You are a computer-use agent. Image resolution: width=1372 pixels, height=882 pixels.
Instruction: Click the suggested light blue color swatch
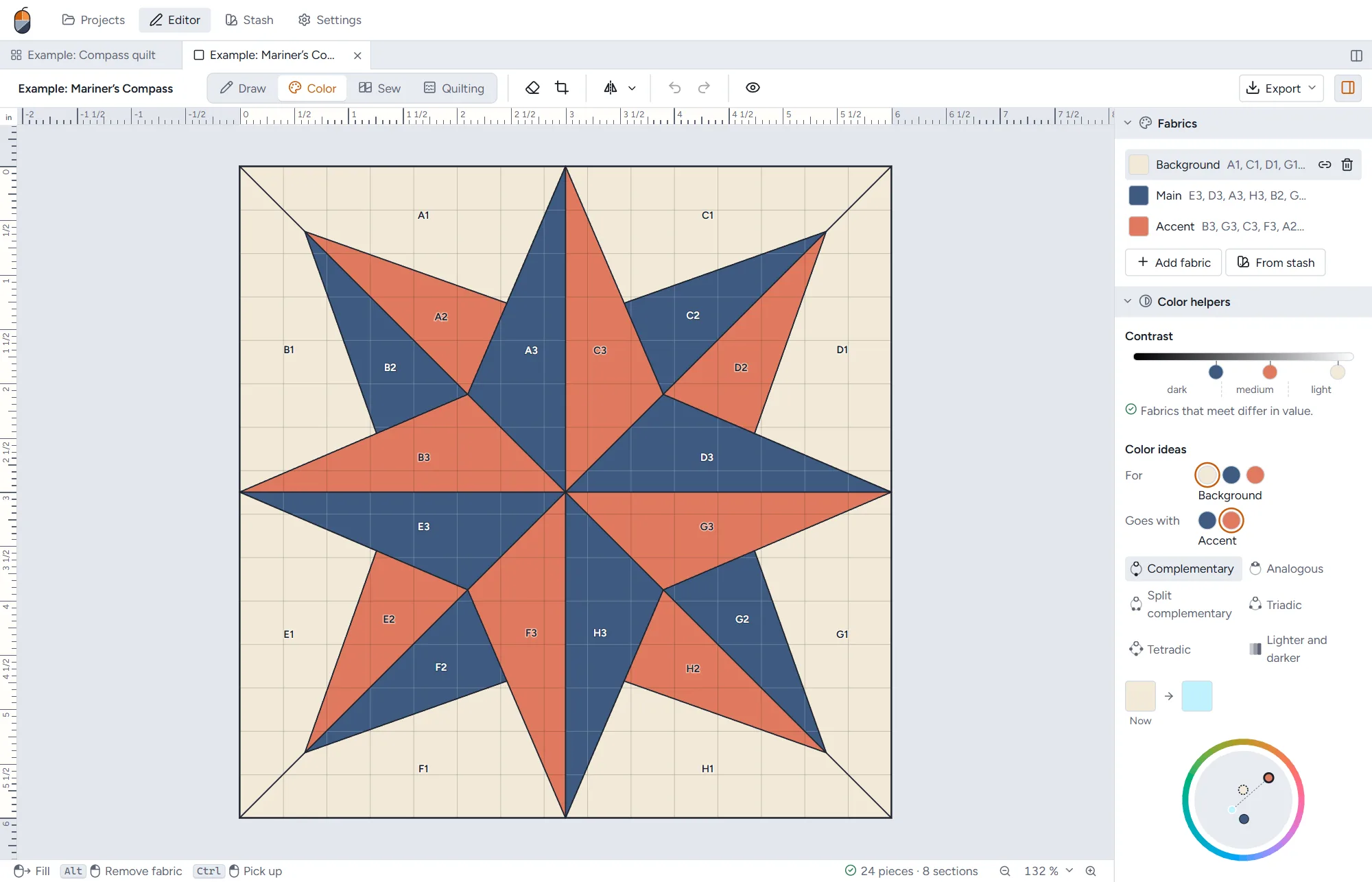[1196, 696]
